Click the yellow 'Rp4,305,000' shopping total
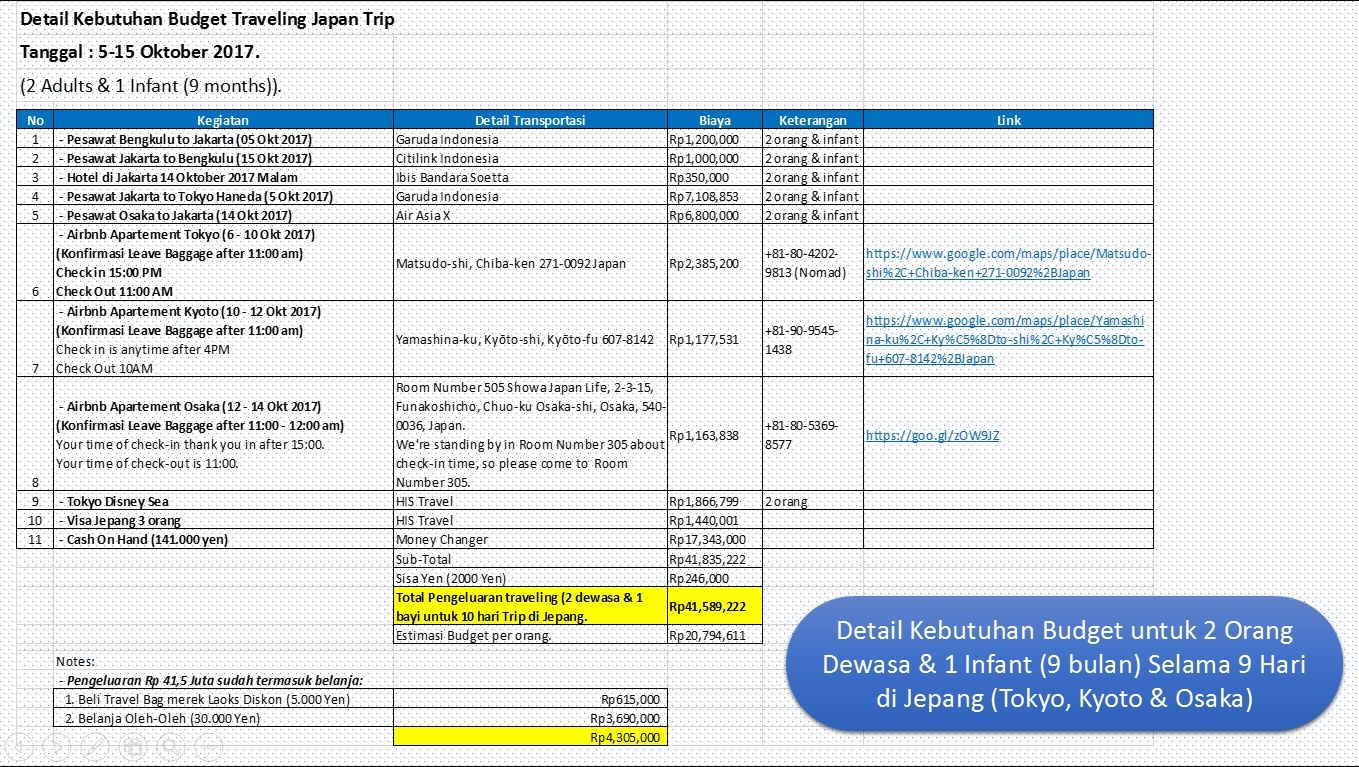The height and width of the screenshot is (767, 1359). point(530,737)
